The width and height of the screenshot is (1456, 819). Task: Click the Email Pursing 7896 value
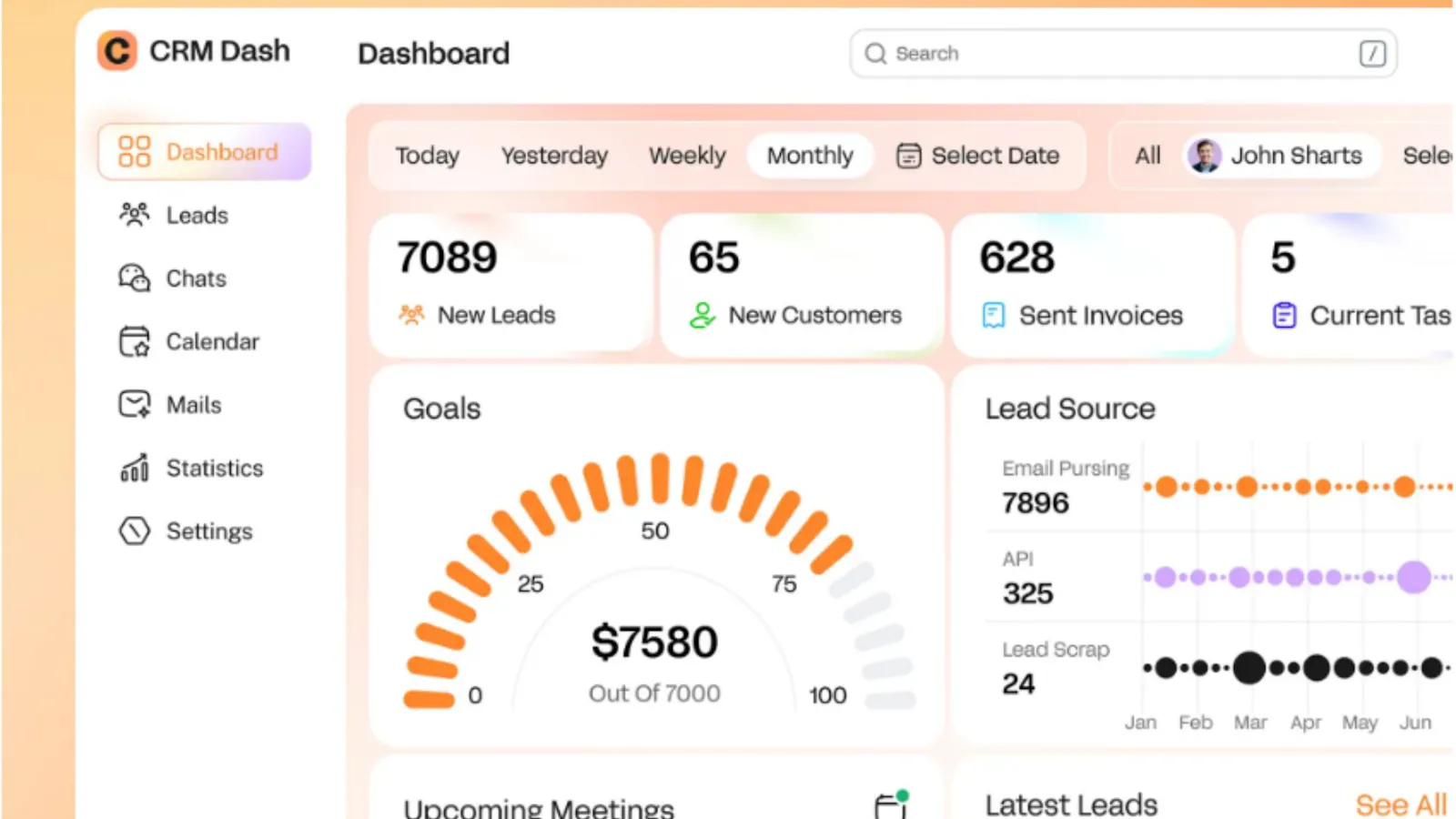click(x=1036, y=502)
